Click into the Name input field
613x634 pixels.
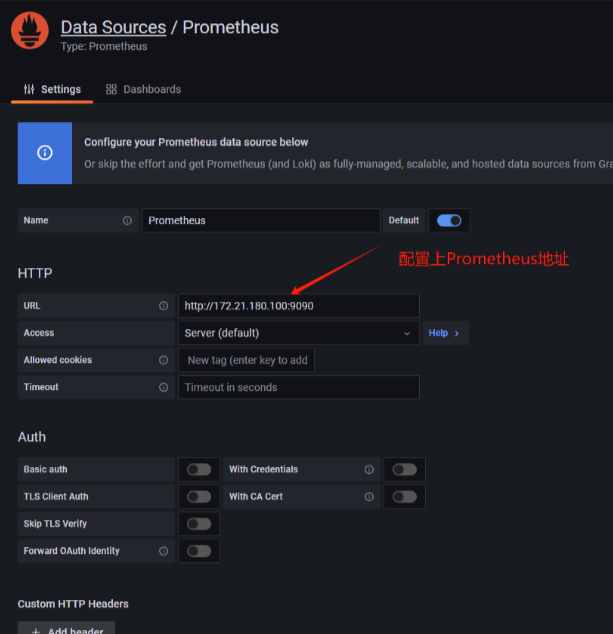click(x=261, y=220)
